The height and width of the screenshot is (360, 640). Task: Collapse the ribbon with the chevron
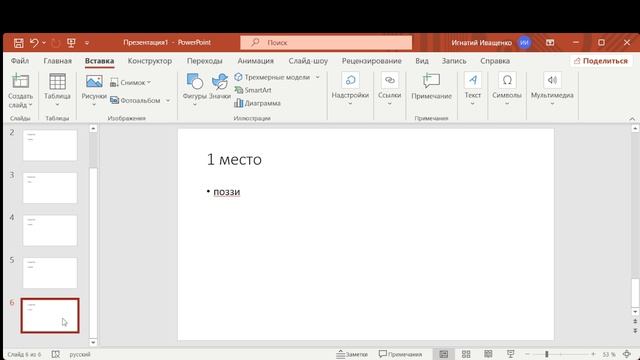click(632, 119)
